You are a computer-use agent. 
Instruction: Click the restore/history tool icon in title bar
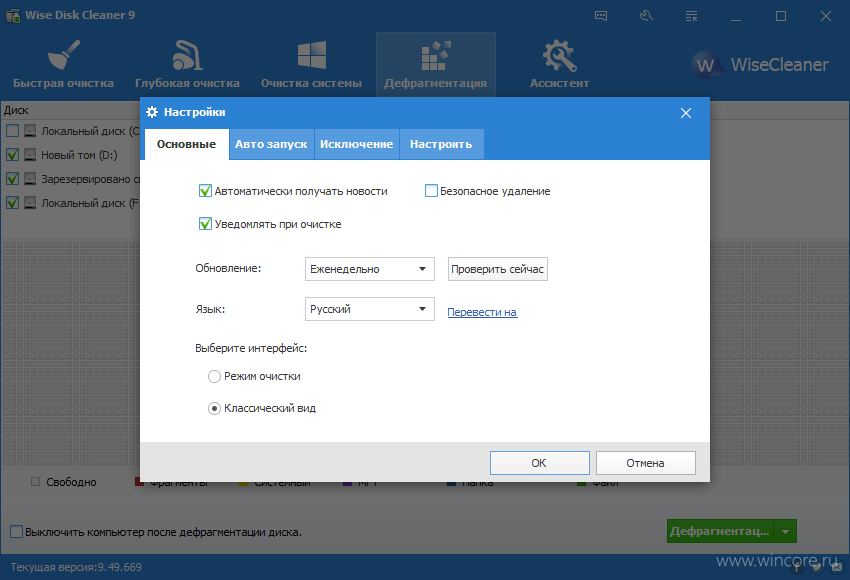pos(646,16)
